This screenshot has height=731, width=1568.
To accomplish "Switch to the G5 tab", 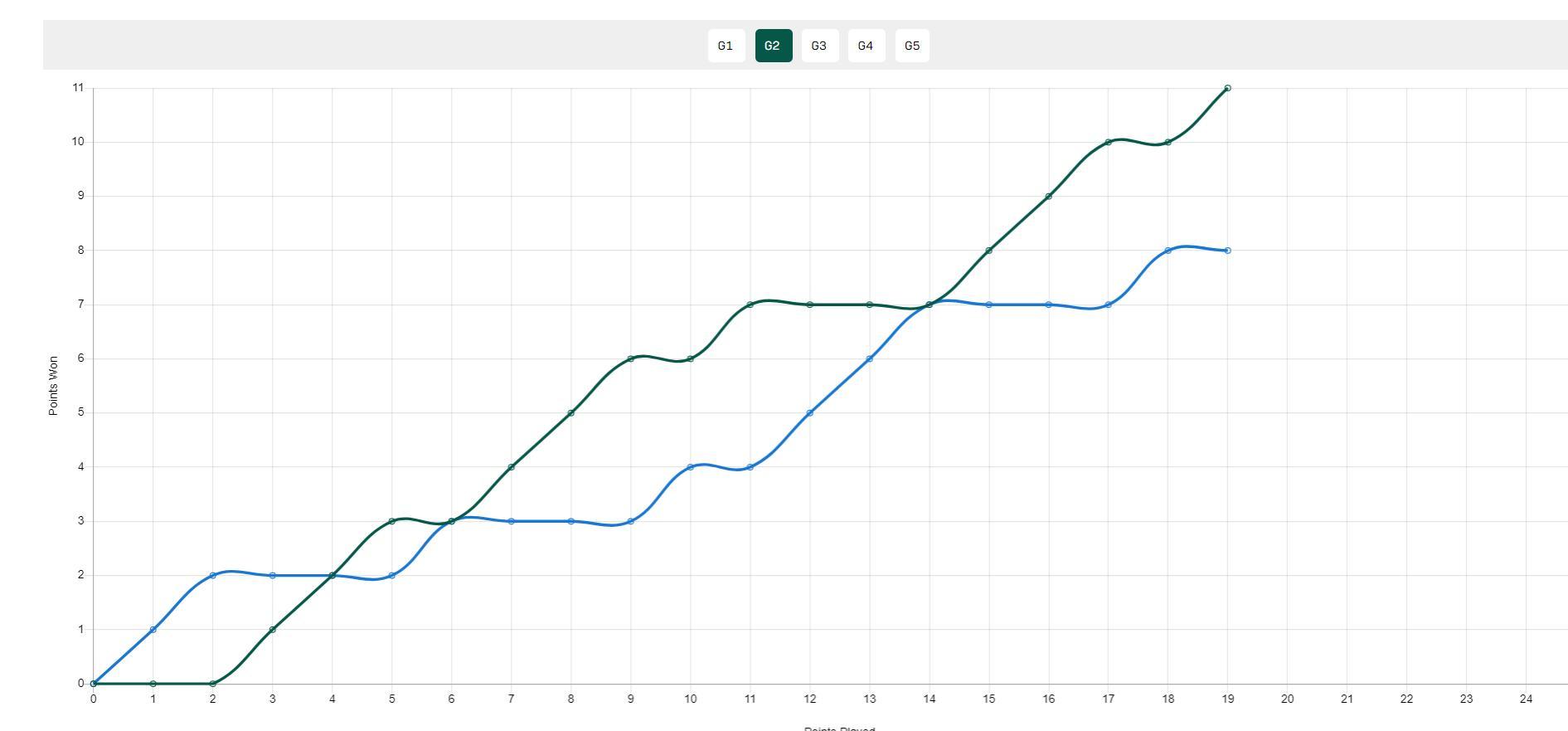I will click(912, 46).
